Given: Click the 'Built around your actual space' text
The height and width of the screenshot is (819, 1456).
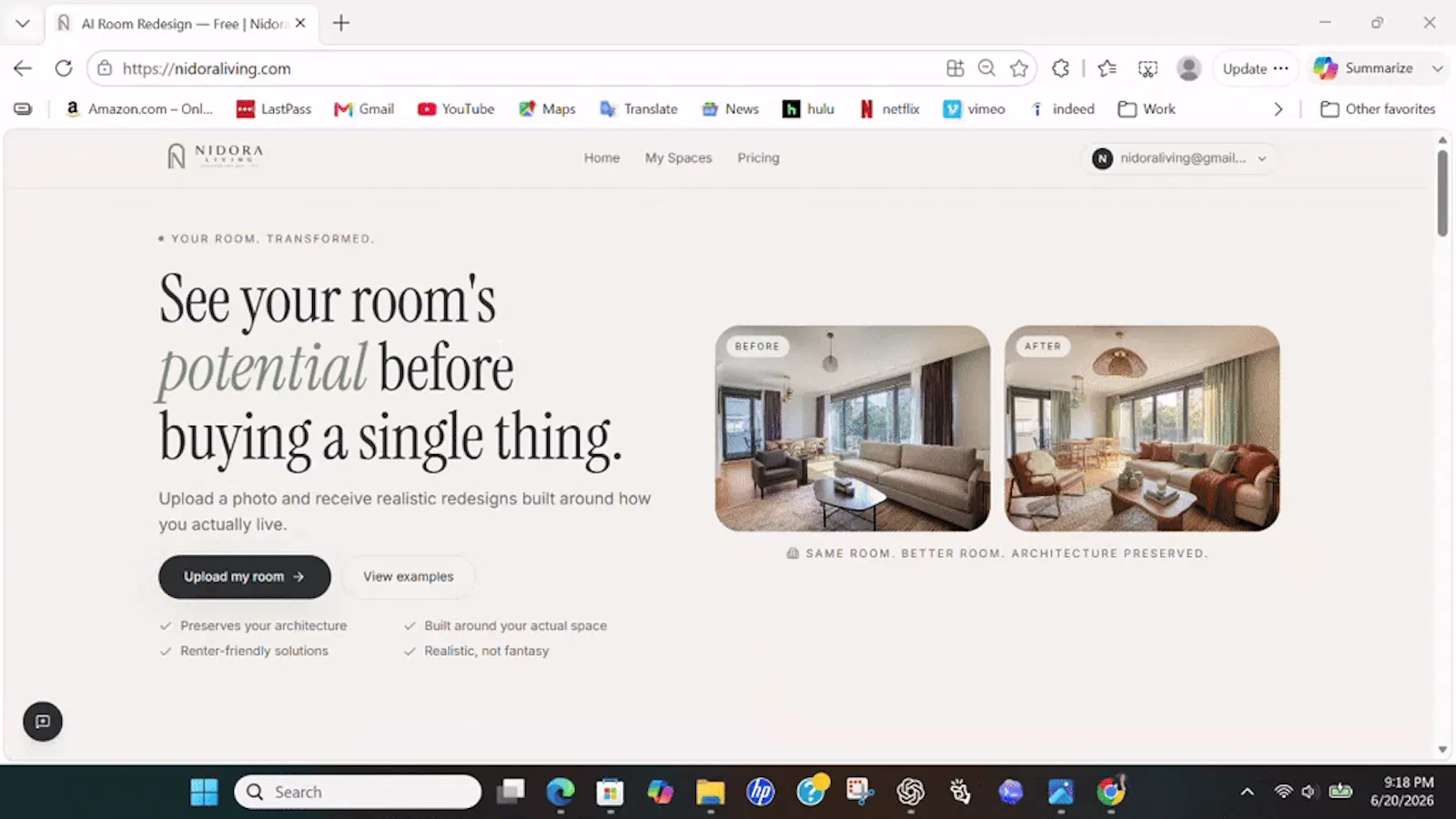Looking at the screenshot, I should 515,626.
